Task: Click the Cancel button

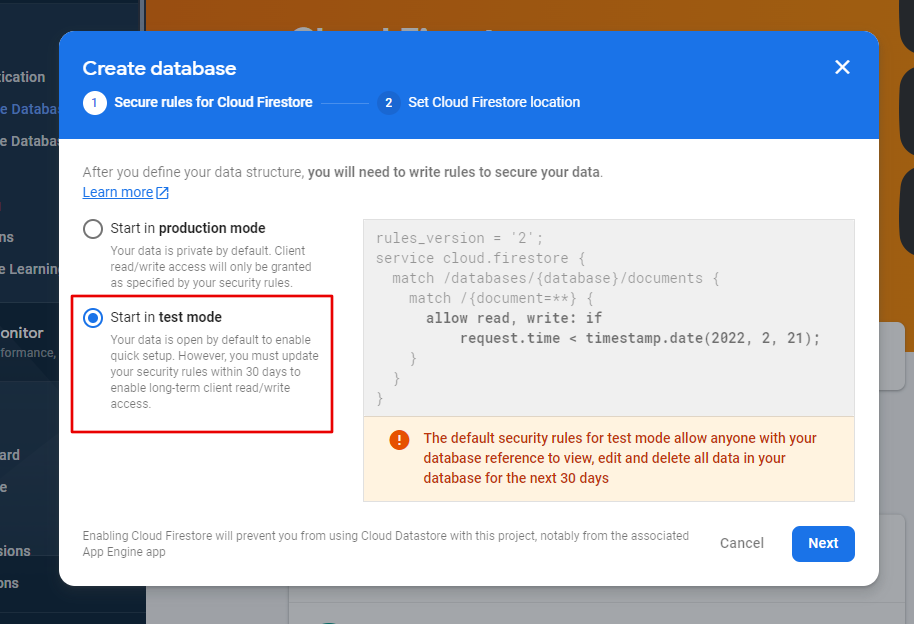Action: [x=741, y=543]
